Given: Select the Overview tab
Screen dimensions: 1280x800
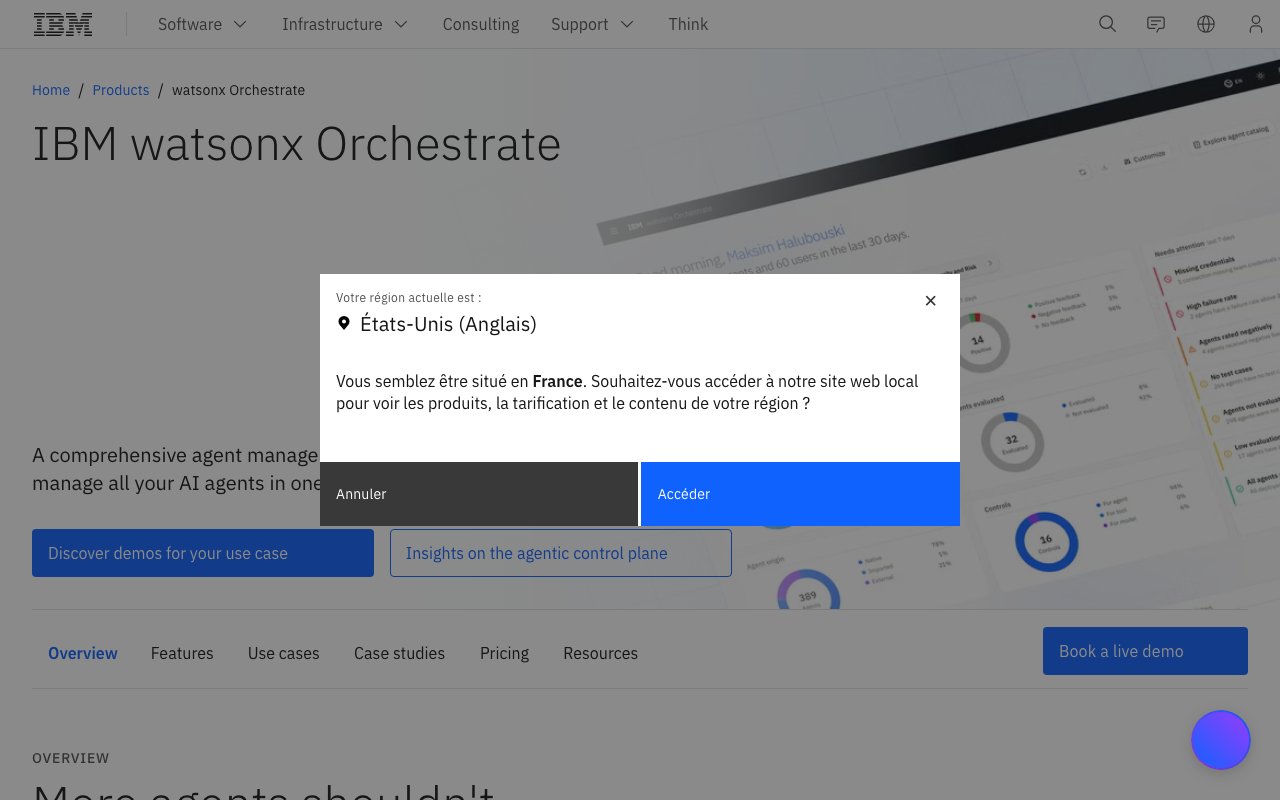Looking at the screenshot, I should (83, 653).
